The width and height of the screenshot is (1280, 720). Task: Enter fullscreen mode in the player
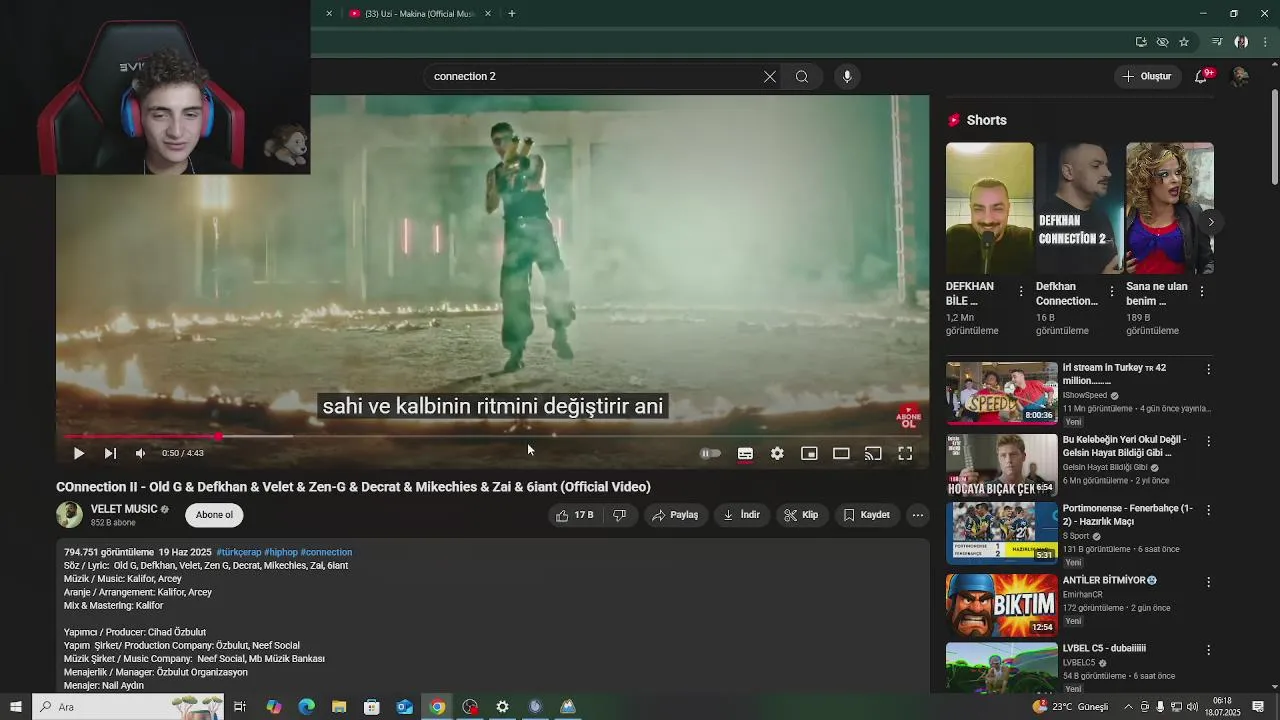coord(905,453)
